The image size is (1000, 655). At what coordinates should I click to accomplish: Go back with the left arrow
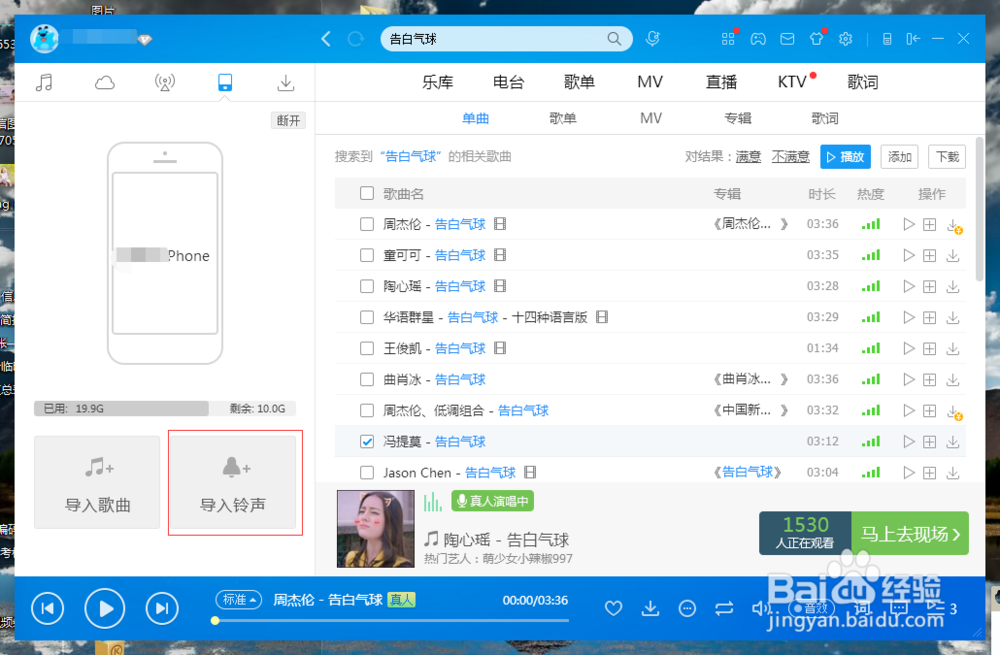tap(326, 39)
